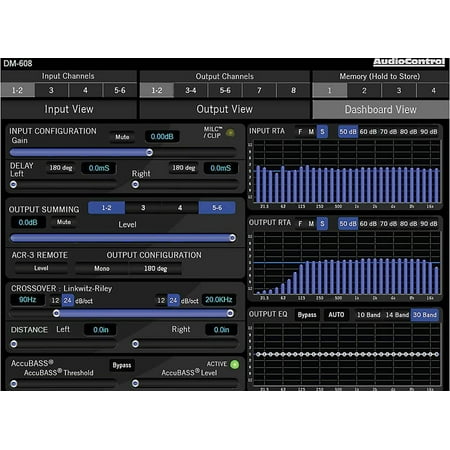Image resolution: width=450 pixels, height=450 pixels.
Task: Set Output RTA range to 90 dB
Action: click(x=429, y=223)
